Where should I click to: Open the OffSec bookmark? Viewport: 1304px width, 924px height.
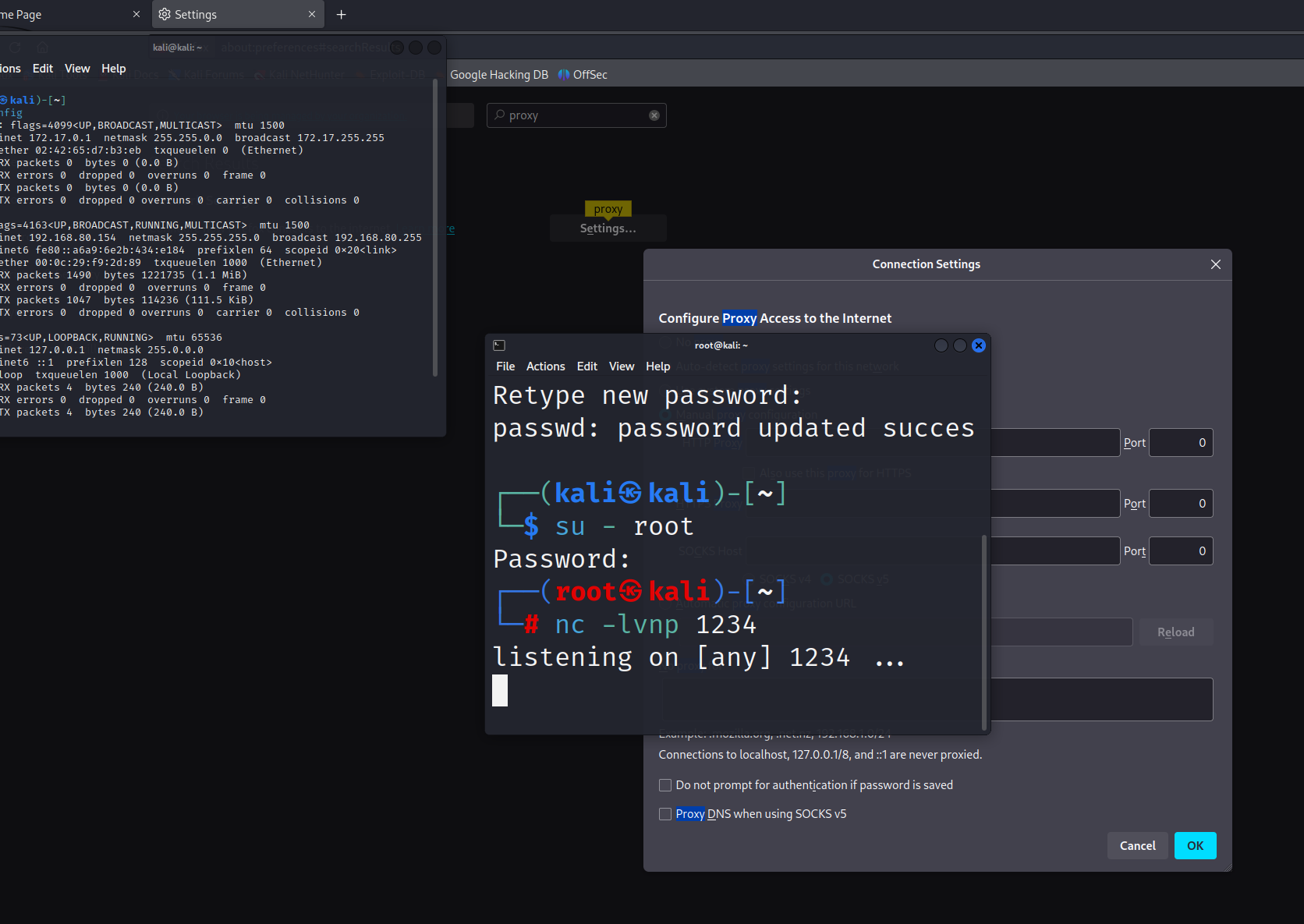pyautogui.click(x=583, y=75)
